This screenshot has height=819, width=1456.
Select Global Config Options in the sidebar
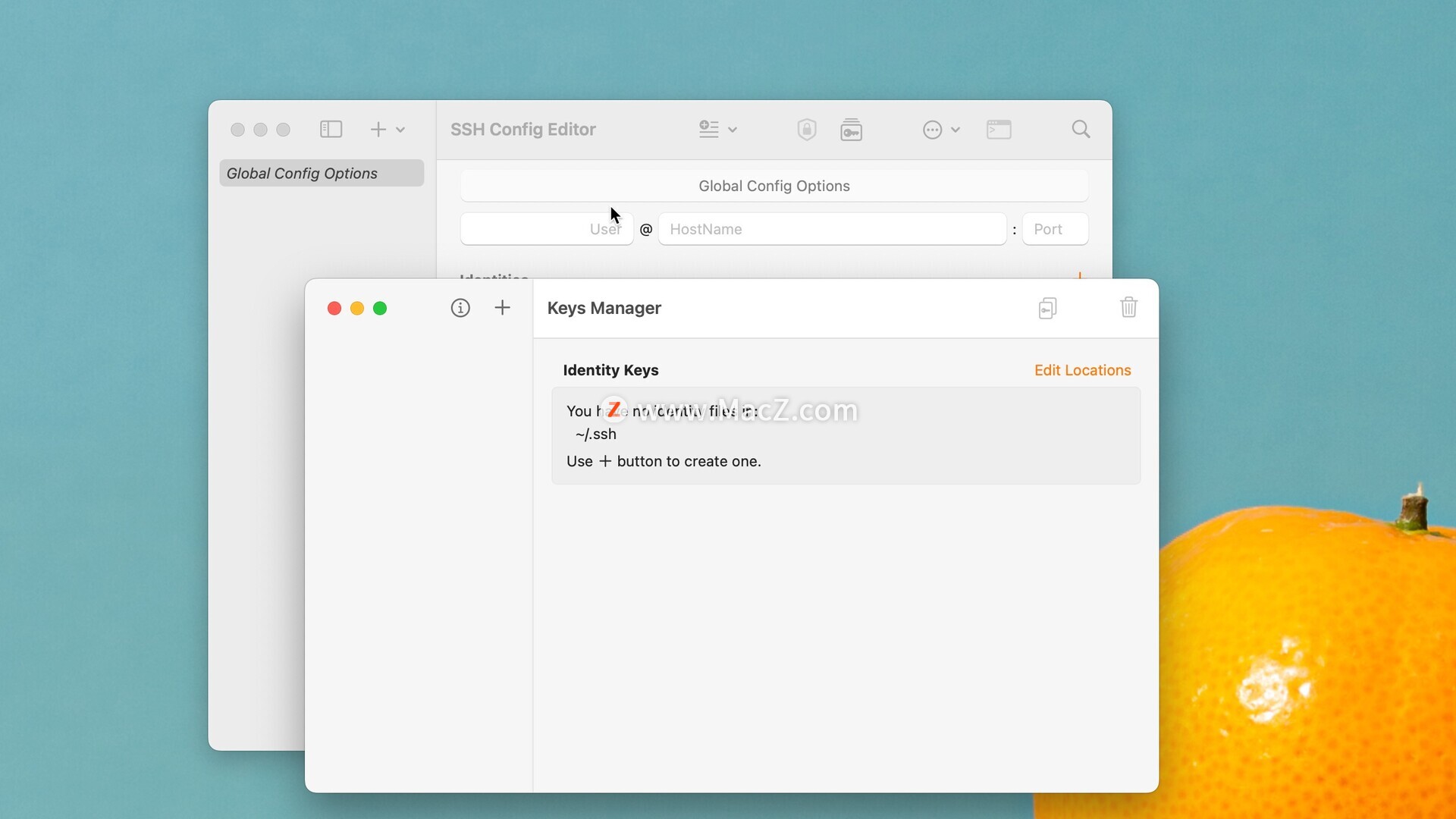click(322, 173)
